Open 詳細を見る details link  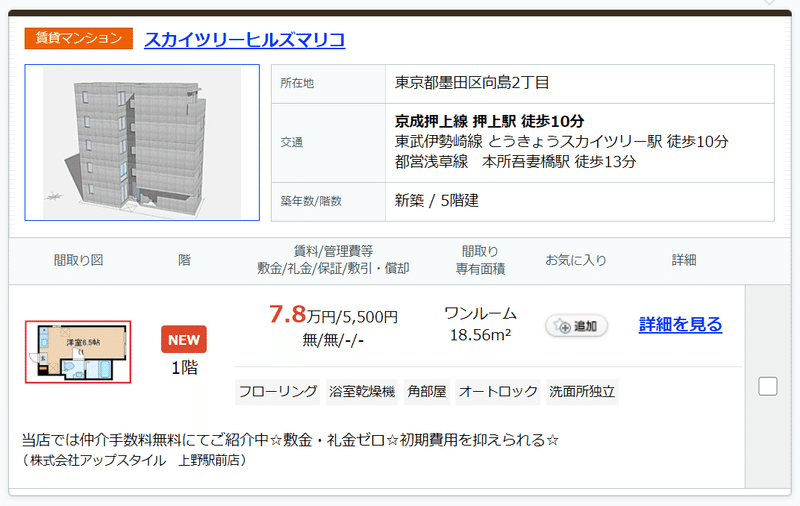click(680, 324)
